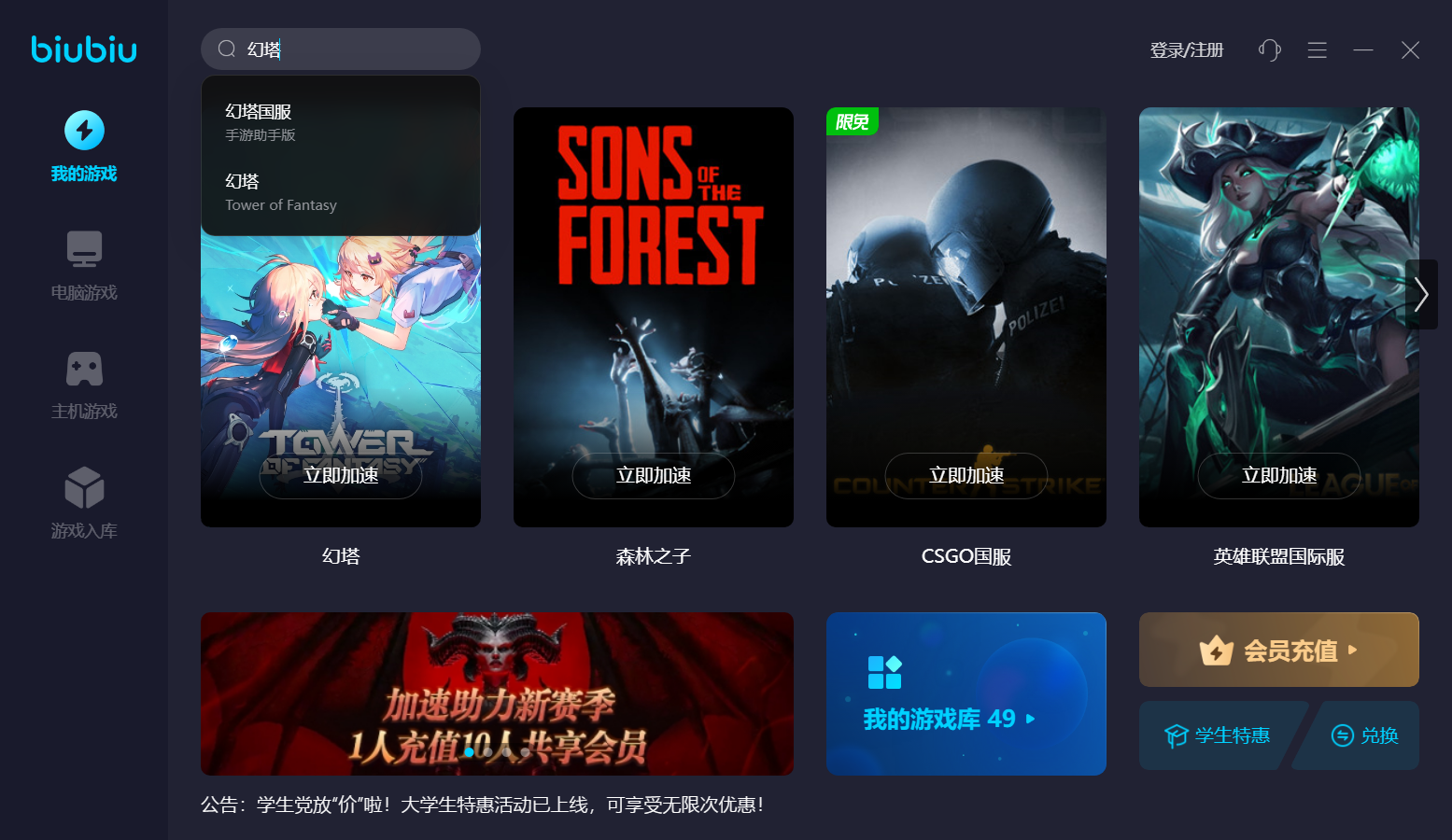Viewport: 1452px width, 840px height.
Task: Click the customer service headset icon
Action: 1270,50
